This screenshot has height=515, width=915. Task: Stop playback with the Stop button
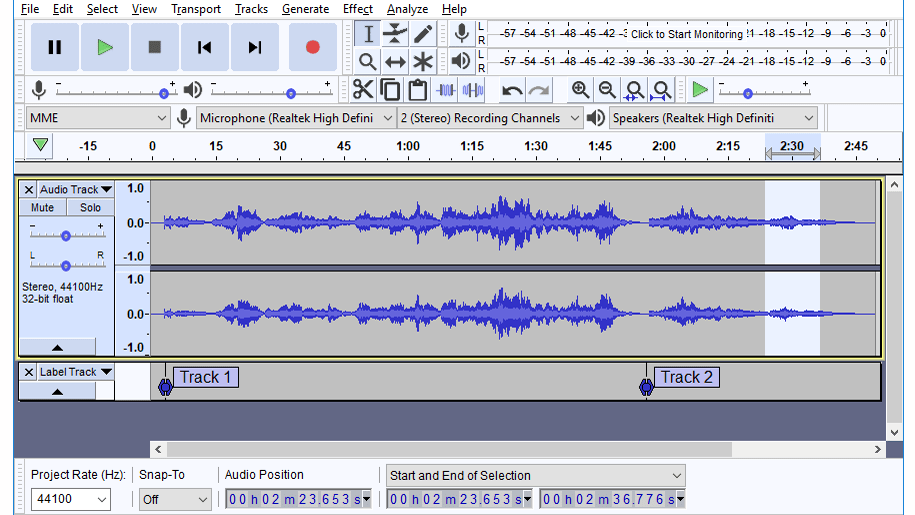tap(155, 47)
